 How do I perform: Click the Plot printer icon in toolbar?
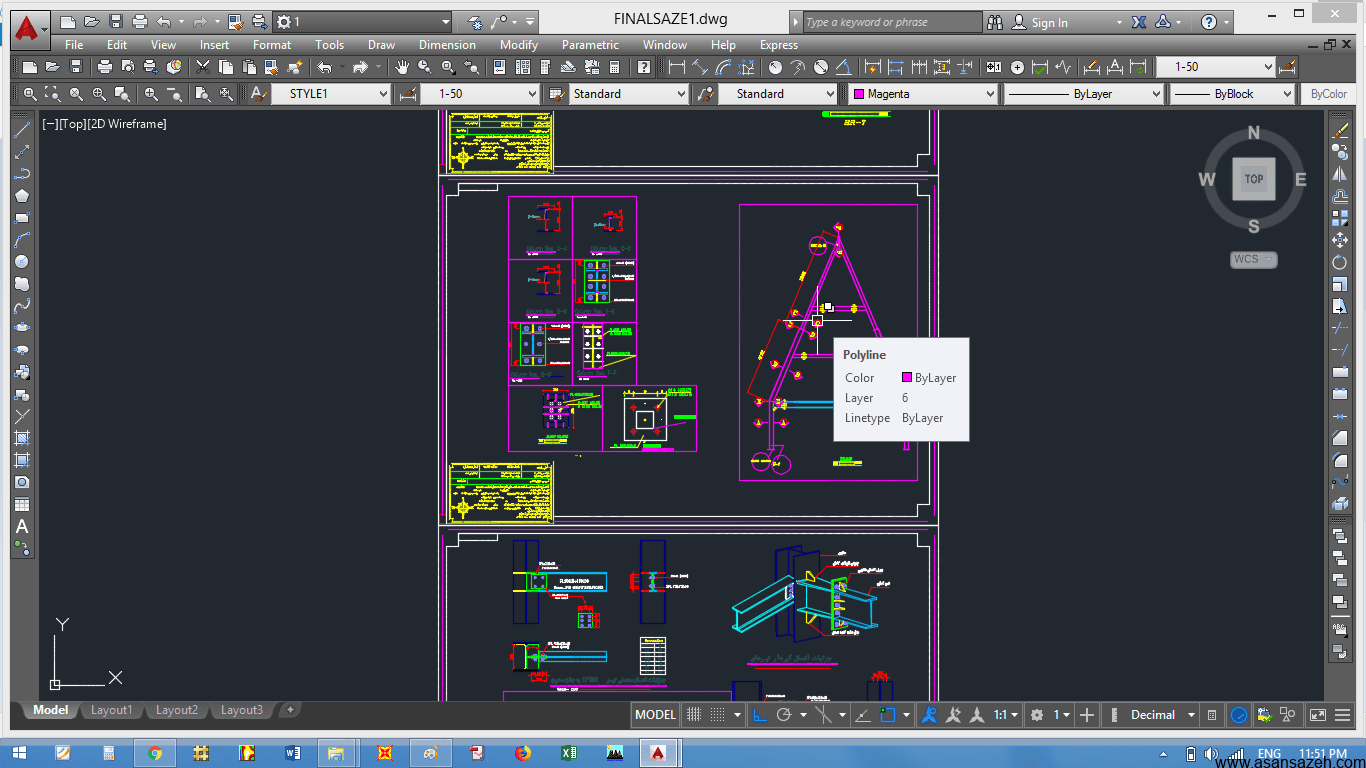point(105,67)
